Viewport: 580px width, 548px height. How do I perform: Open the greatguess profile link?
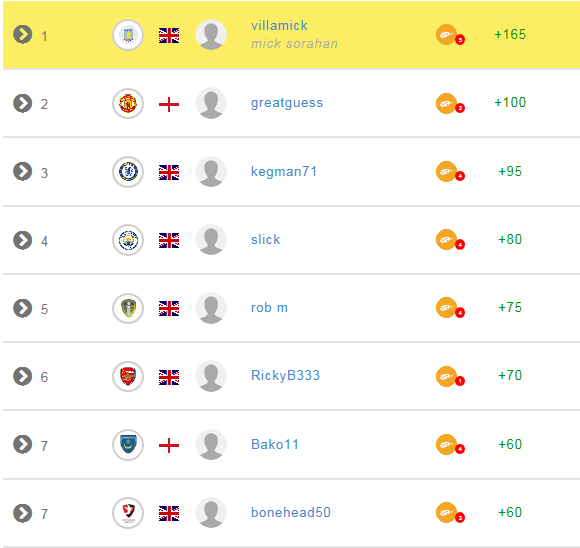click(287, 103)
